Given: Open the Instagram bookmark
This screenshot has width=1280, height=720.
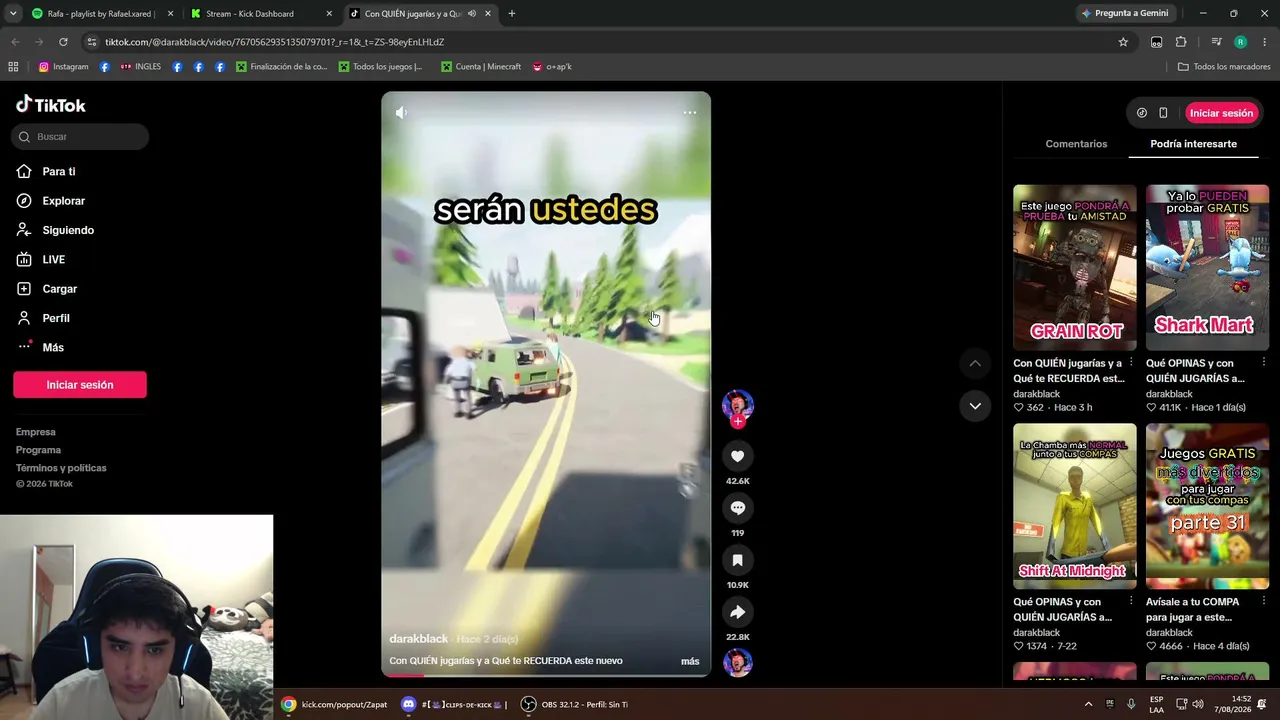Looking at the screenshot, I should pyautogui.click(x=64, y=67).
